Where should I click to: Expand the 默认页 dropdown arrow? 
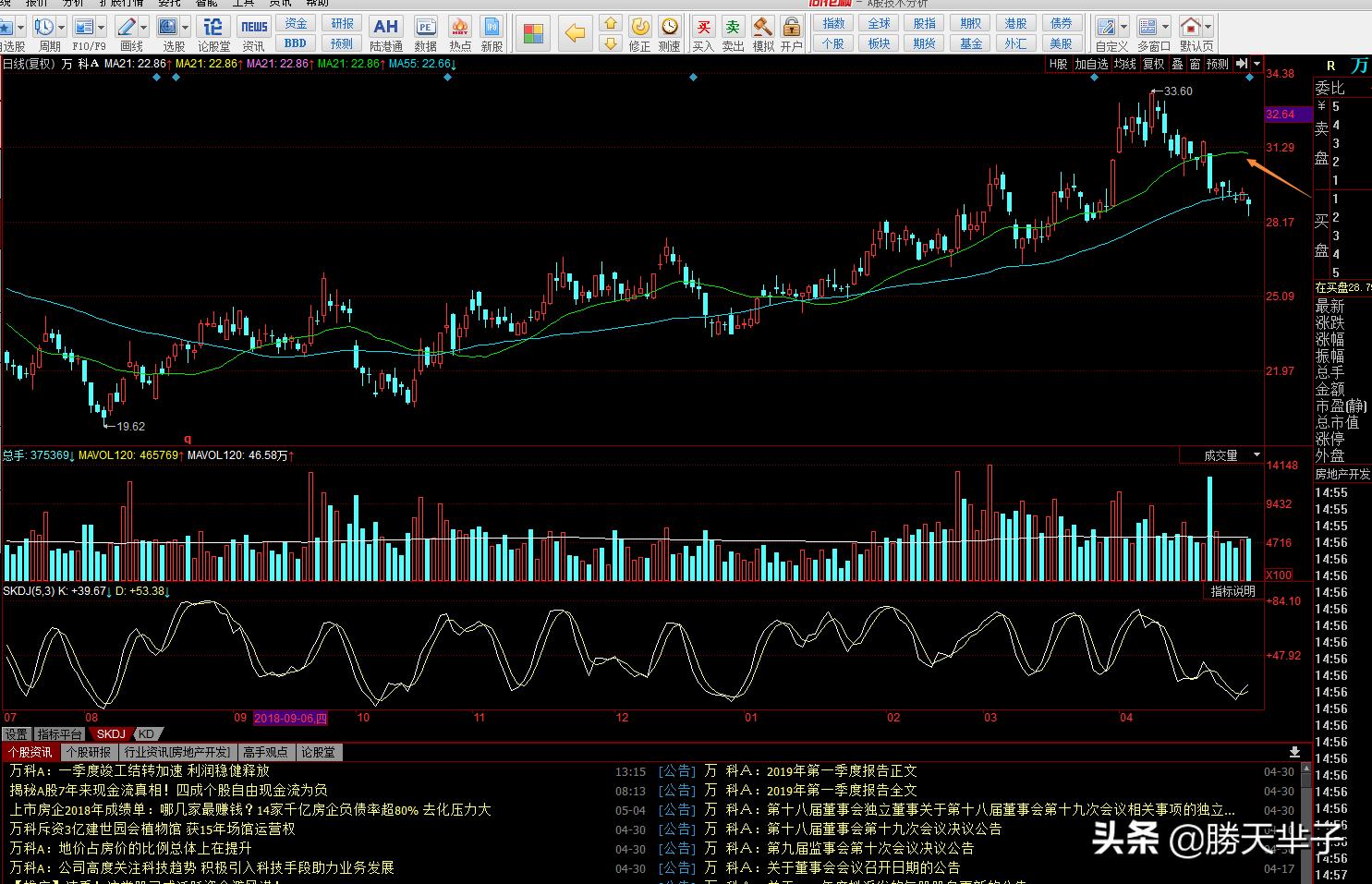coord(1209,28)
